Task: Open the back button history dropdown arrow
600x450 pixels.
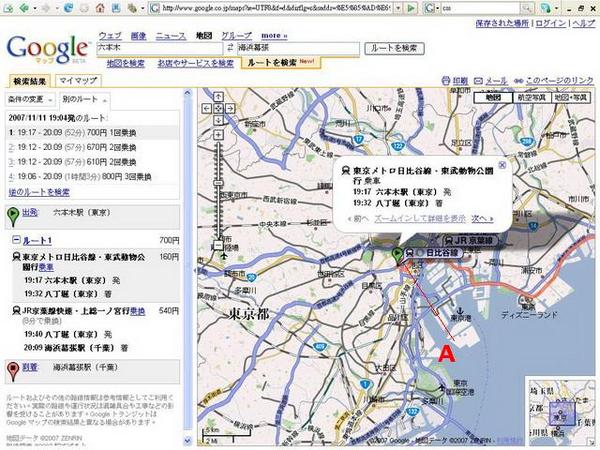Action: click(35, 8)
